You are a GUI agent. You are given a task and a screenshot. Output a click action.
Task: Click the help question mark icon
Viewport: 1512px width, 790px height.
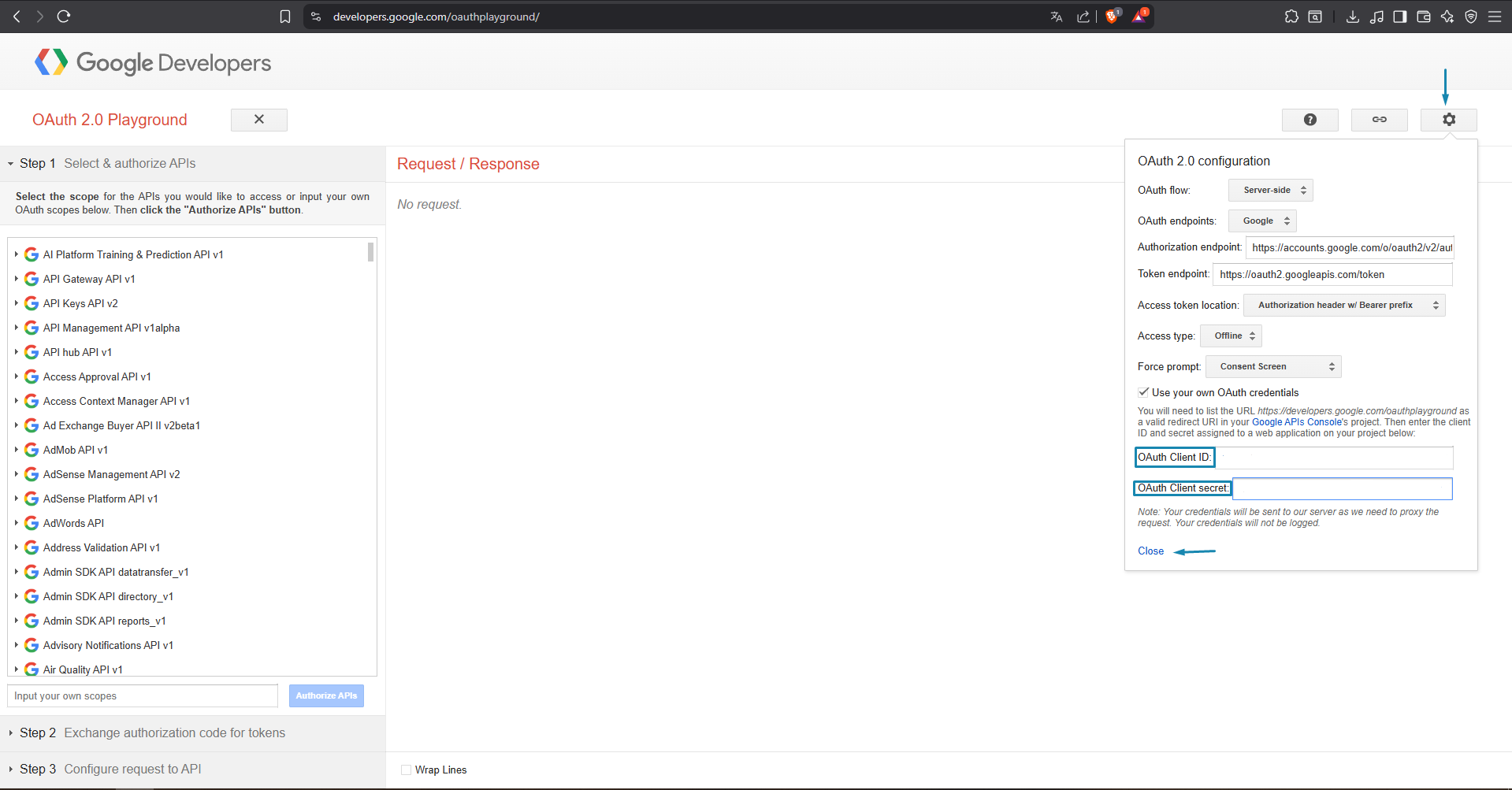[1310, 120]
